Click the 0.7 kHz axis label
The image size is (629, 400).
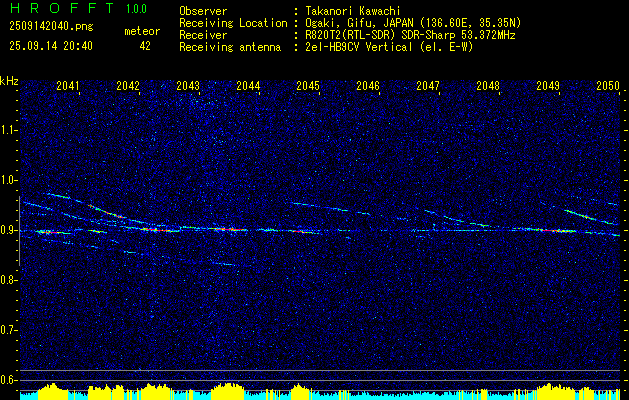coord(8,330)
